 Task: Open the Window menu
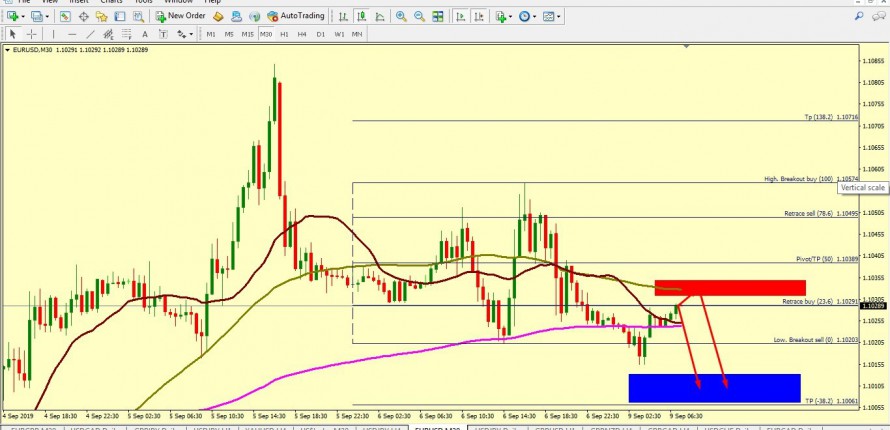[178, 2]
